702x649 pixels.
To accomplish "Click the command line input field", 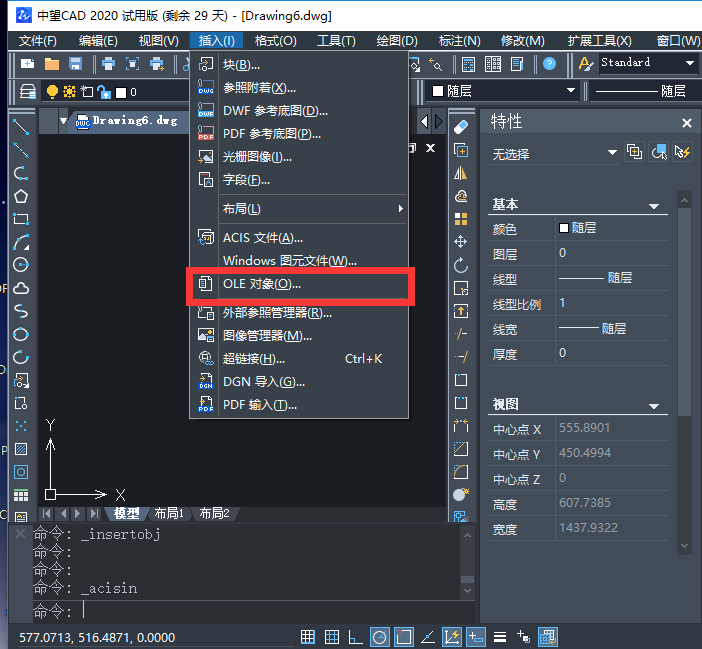I will coord(270,610).
